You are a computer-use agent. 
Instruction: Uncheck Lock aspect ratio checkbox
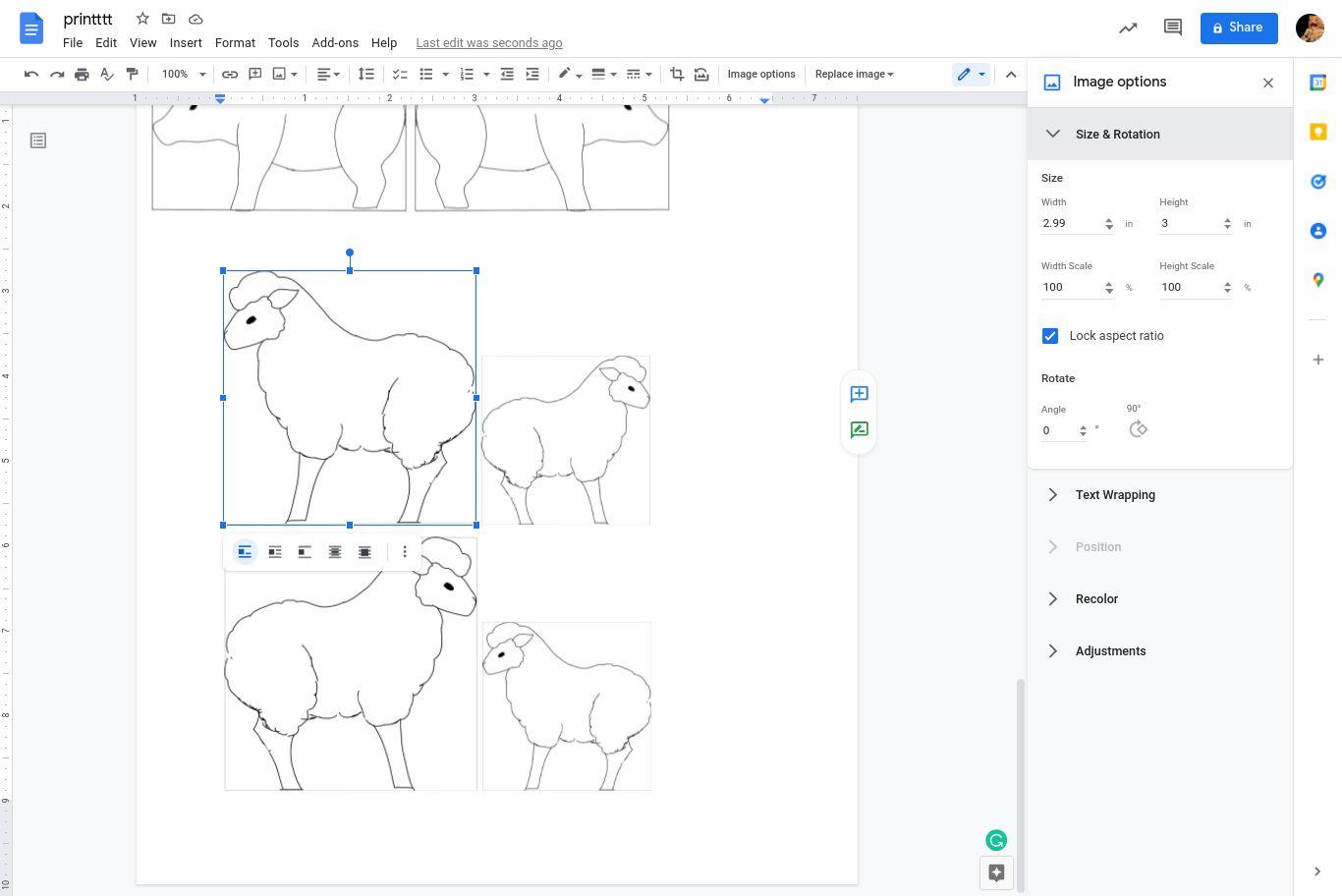click(x=1050, y=336)
